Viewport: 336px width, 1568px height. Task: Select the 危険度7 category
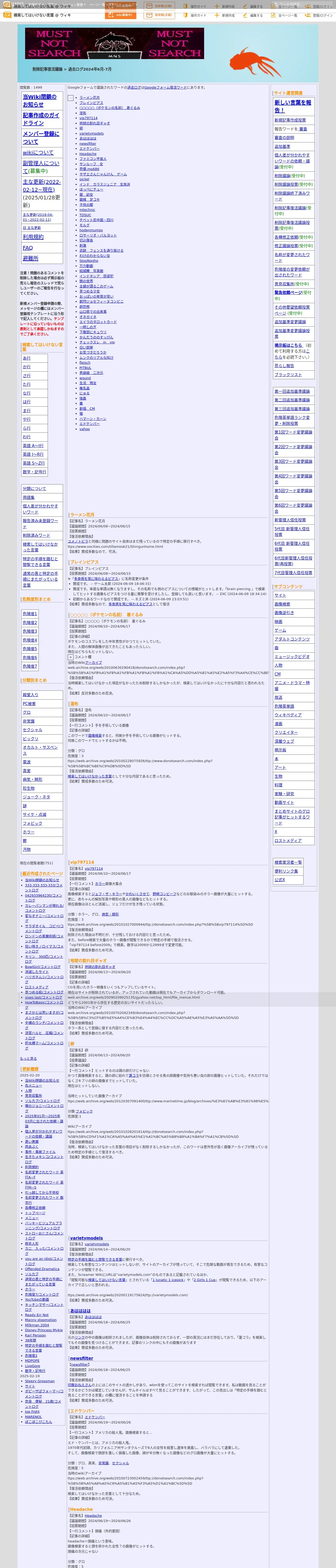(30, 666)
